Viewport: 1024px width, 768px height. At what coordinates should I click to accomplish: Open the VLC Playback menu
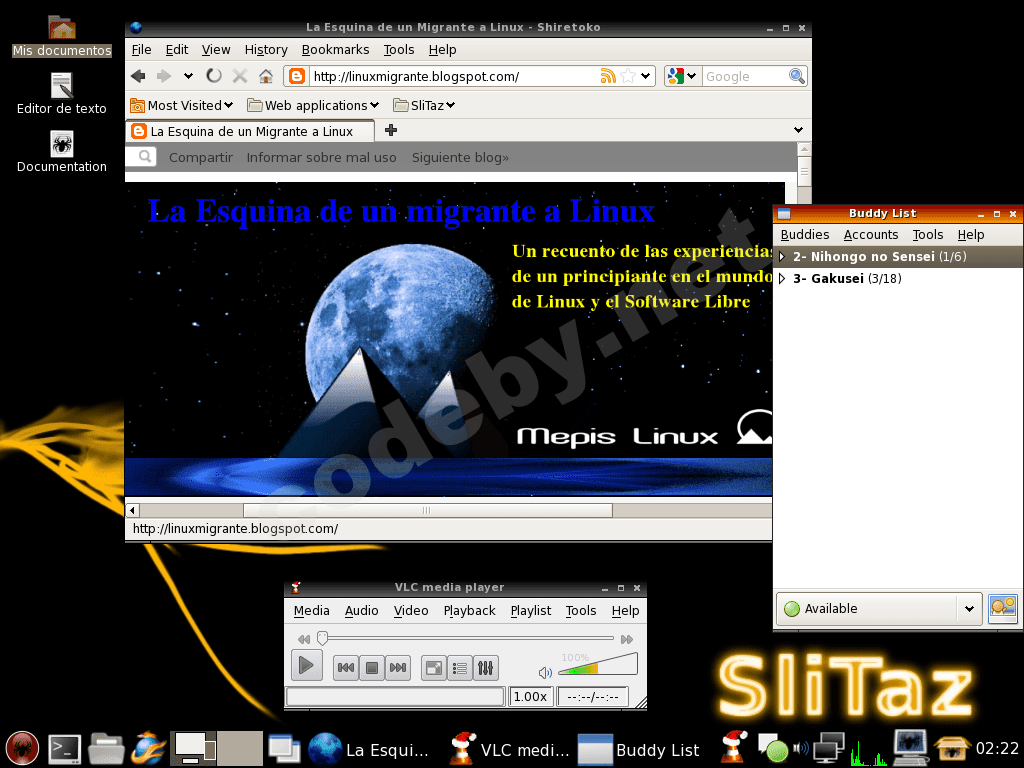point(470,611)
